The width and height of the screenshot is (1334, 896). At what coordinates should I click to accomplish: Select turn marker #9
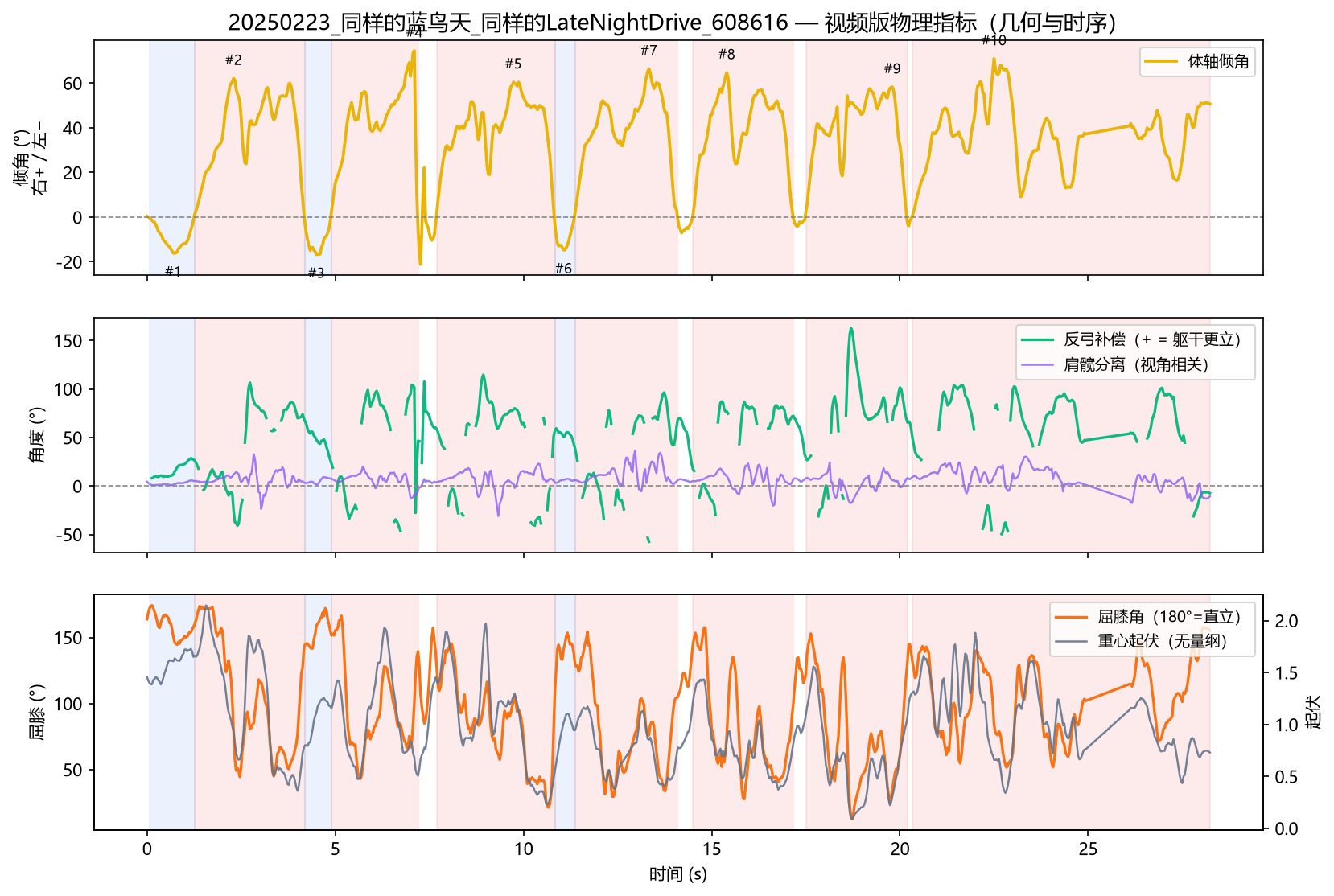(x=892, y=68)
